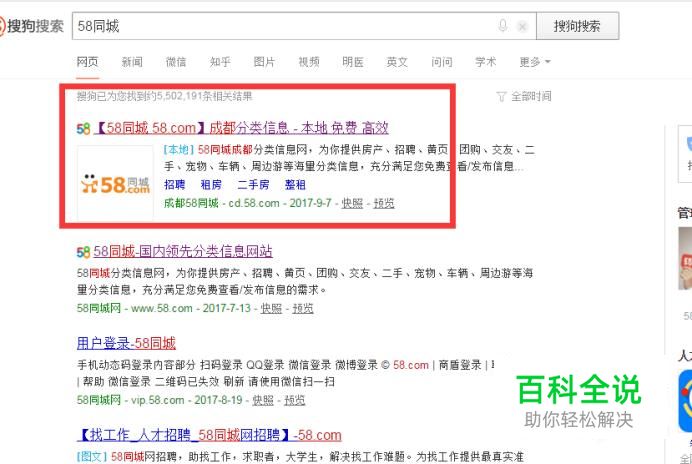Open the 知乎 tab
This screenshot has width=692, height=464.
220,62
